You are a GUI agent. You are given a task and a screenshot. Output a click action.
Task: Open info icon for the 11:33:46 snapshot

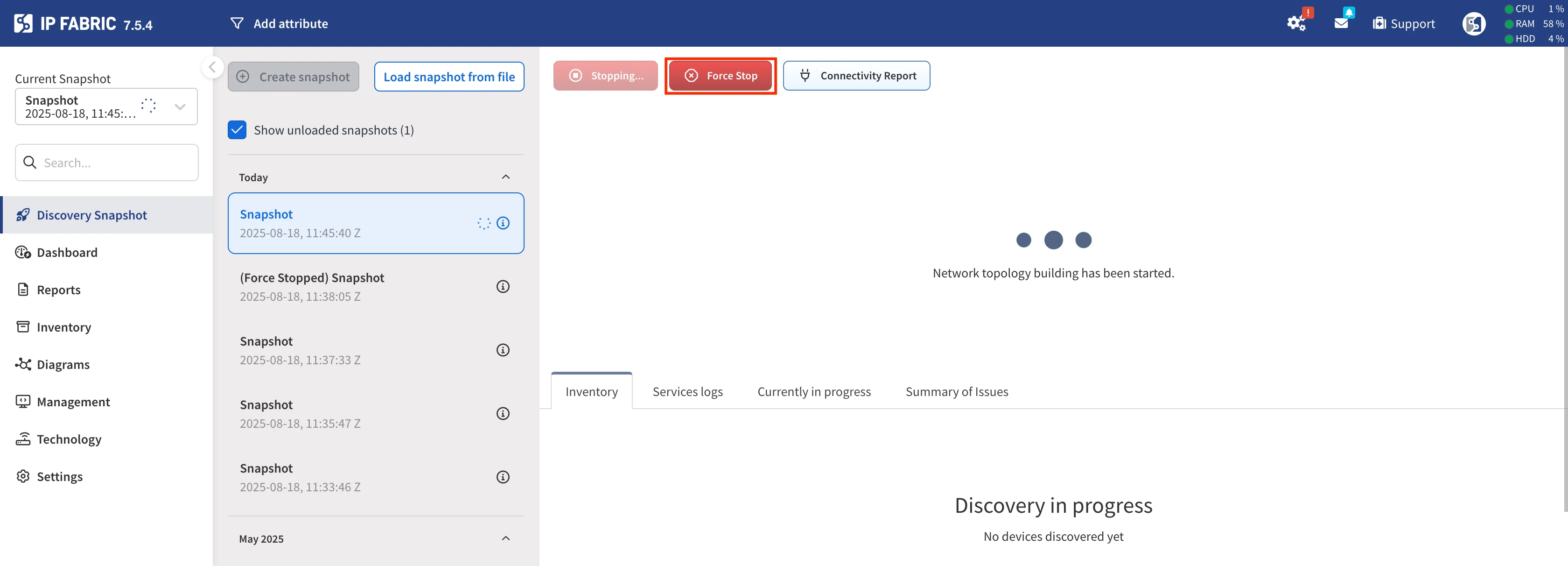point(503,477)
